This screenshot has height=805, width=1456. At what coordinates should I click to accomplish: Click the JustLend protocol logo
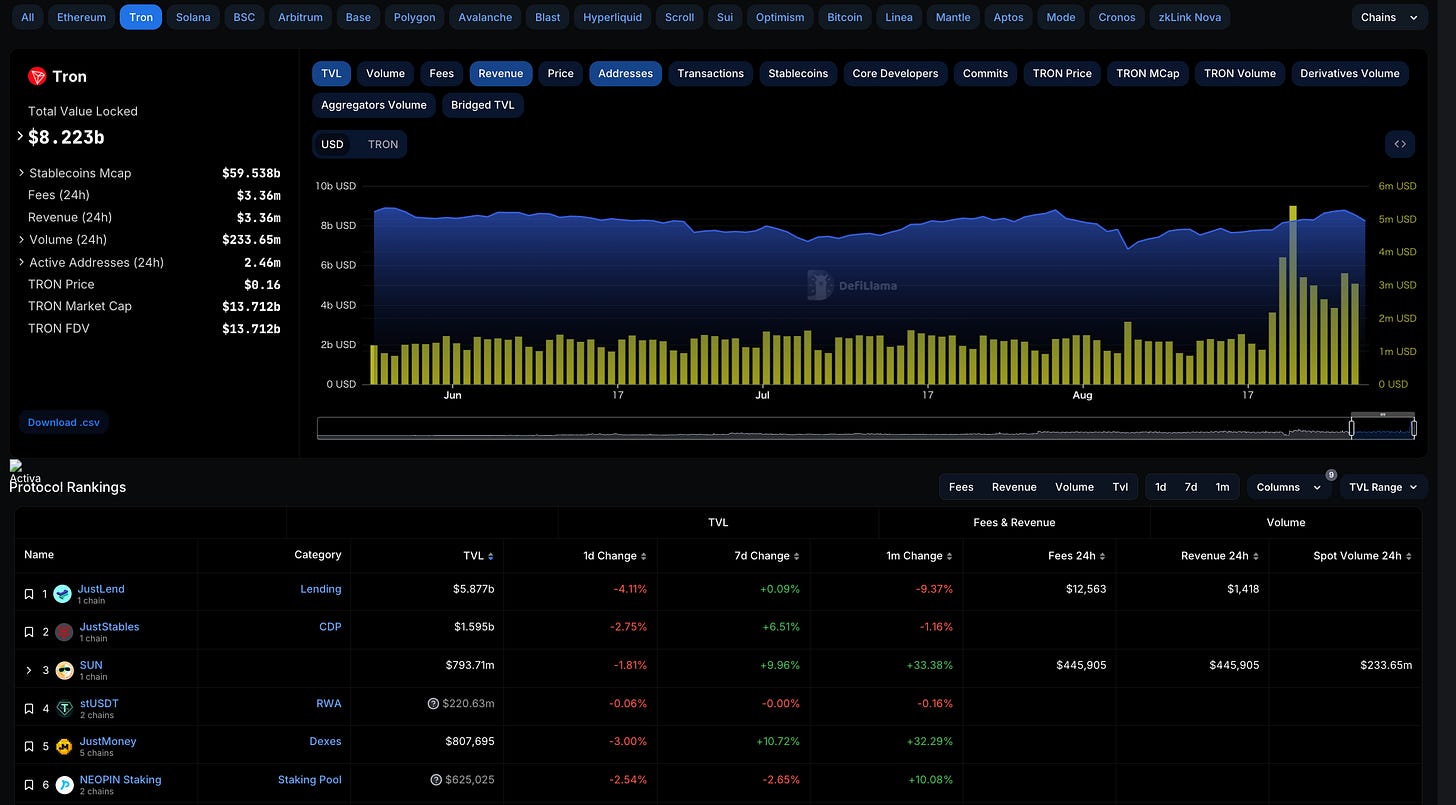(x=63, y=594)
